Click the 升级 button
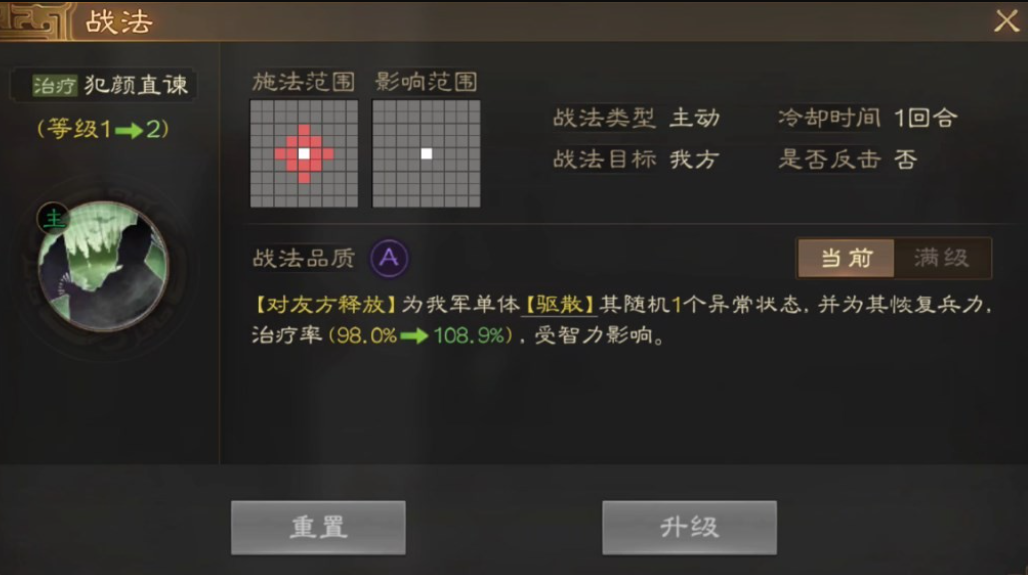This screenshot has width=1028, height=575. (689, 527)
